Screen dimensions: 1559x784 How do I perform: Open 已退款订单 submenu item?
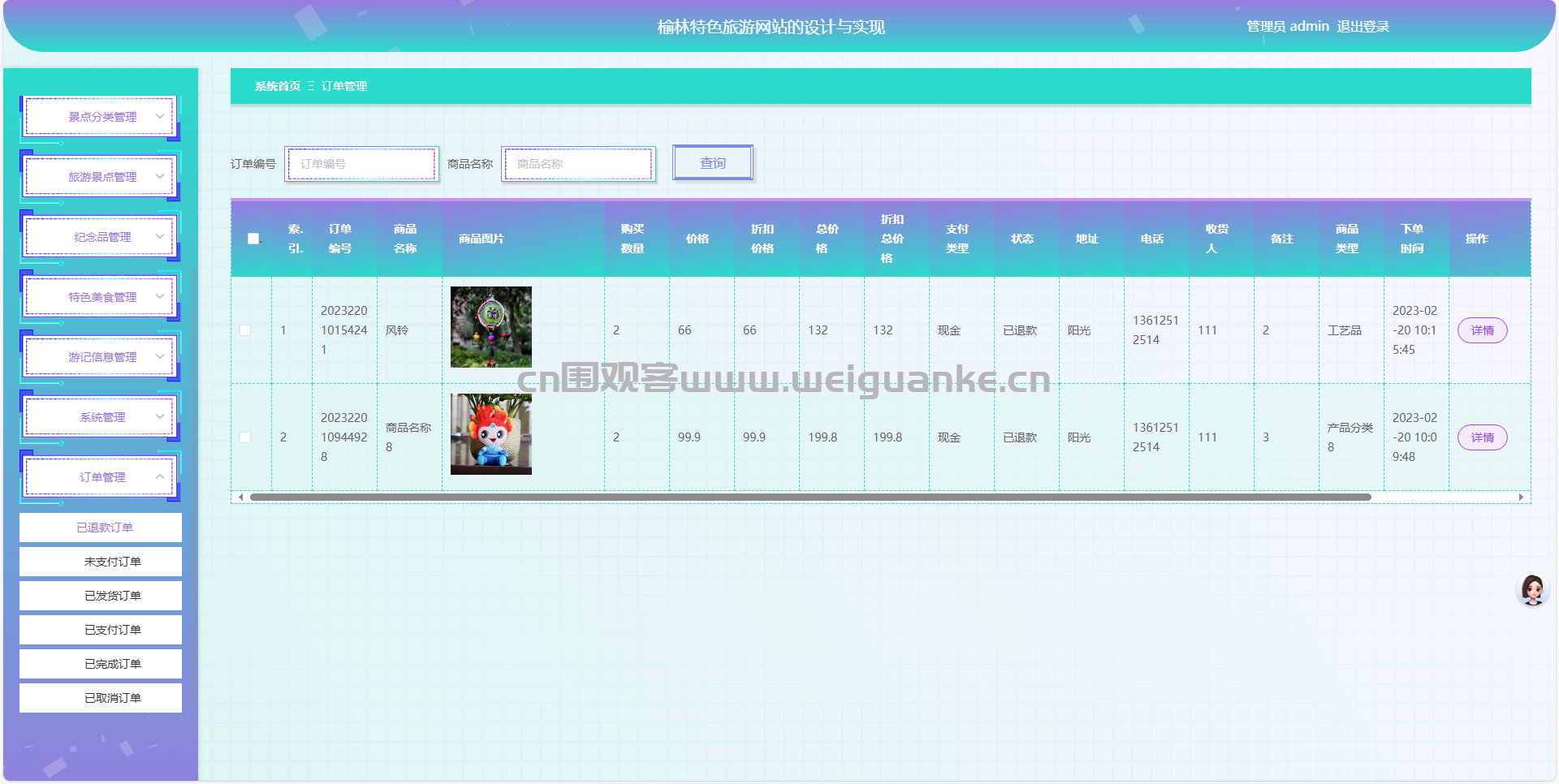tap(101, 528)
